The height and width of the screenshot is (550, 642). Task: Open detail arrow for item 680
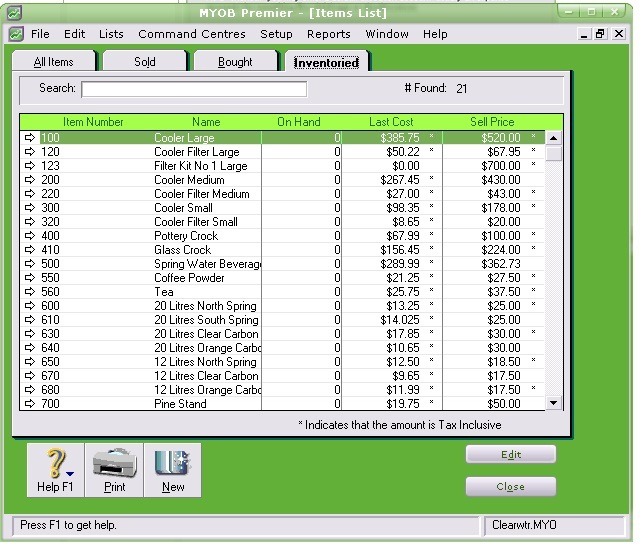coord(30,390)
